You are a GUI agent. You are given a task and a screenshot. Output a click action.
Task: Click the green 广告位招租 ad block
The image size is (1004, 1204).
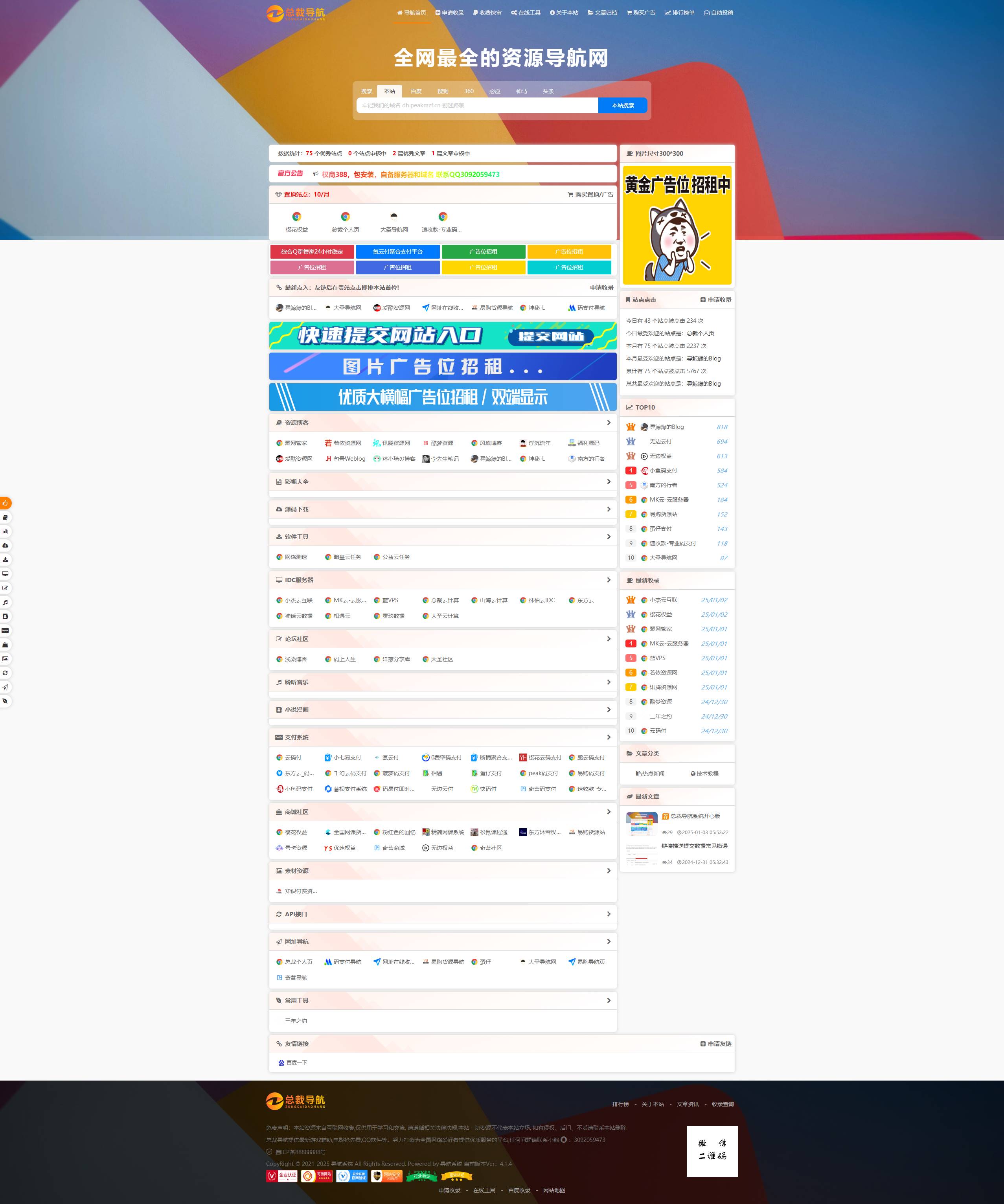pos(484,252)
